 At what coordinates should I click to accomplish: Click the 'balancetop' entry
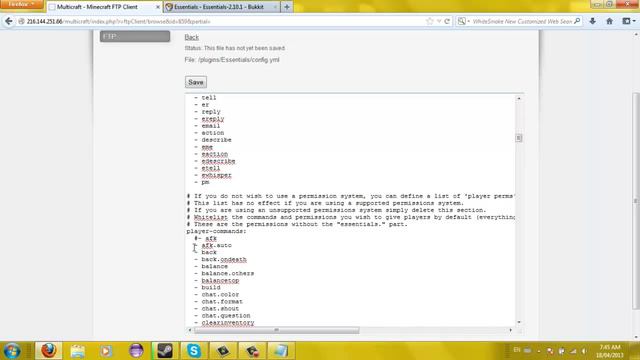tap(220, 281)
